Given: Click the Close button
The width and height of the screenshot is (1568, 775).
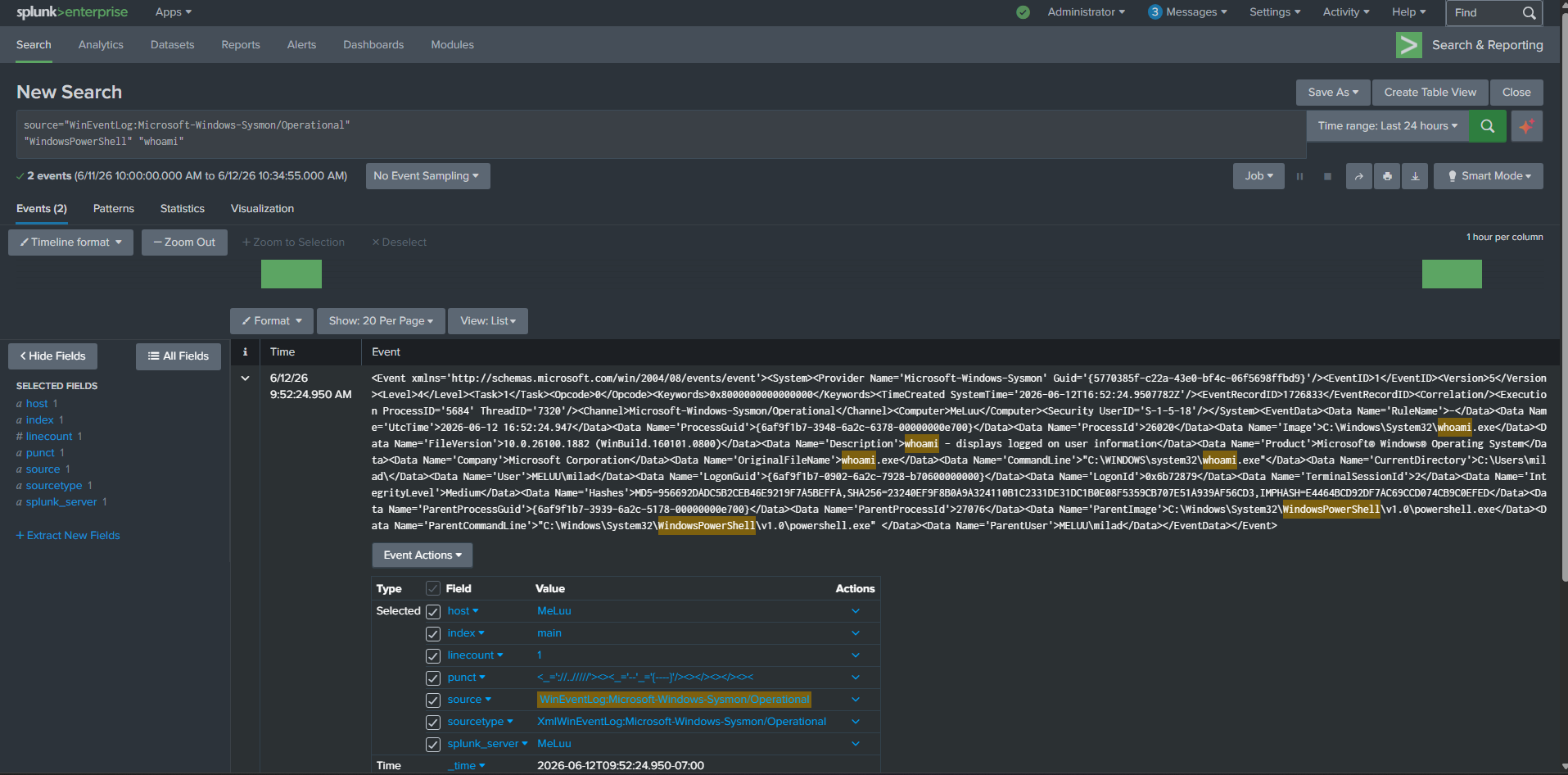Looking at the screenshot, I should pos(1516,93).
